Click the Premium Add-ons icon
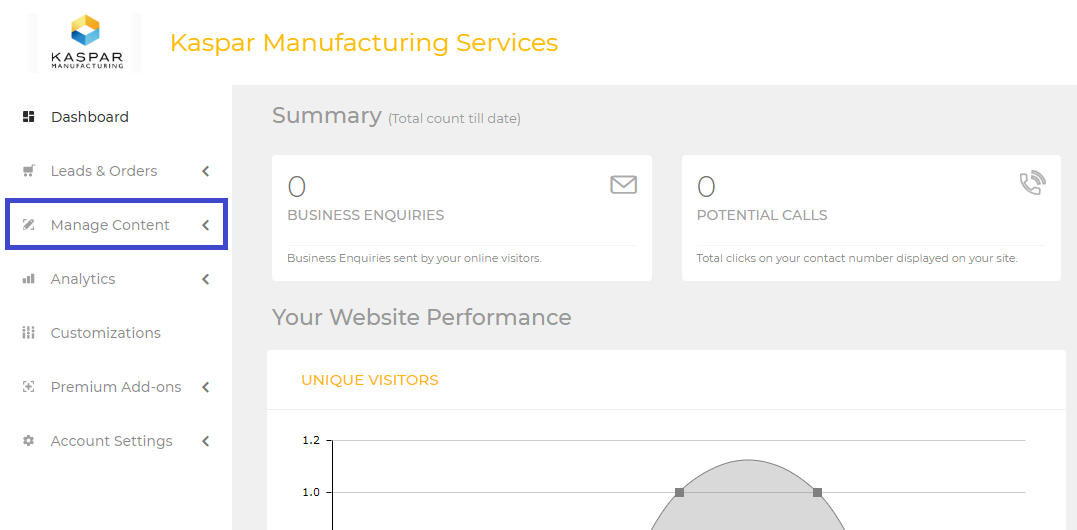The height and width of the screenshot is (530, 1077). click(x=28, y=387)
